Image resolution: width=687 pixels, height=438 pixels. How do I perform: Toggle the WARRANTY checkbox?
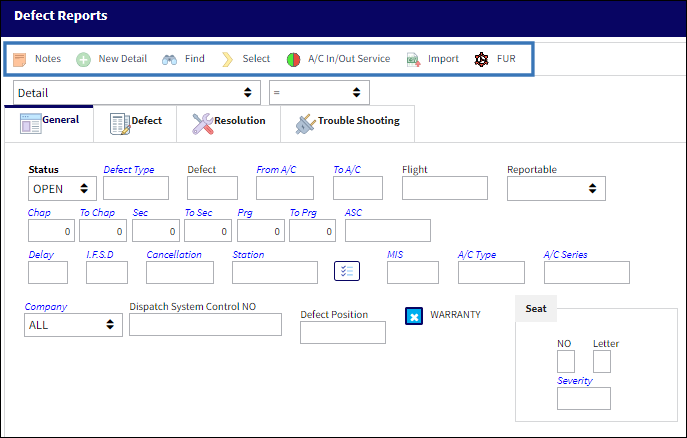click(414, 316)
